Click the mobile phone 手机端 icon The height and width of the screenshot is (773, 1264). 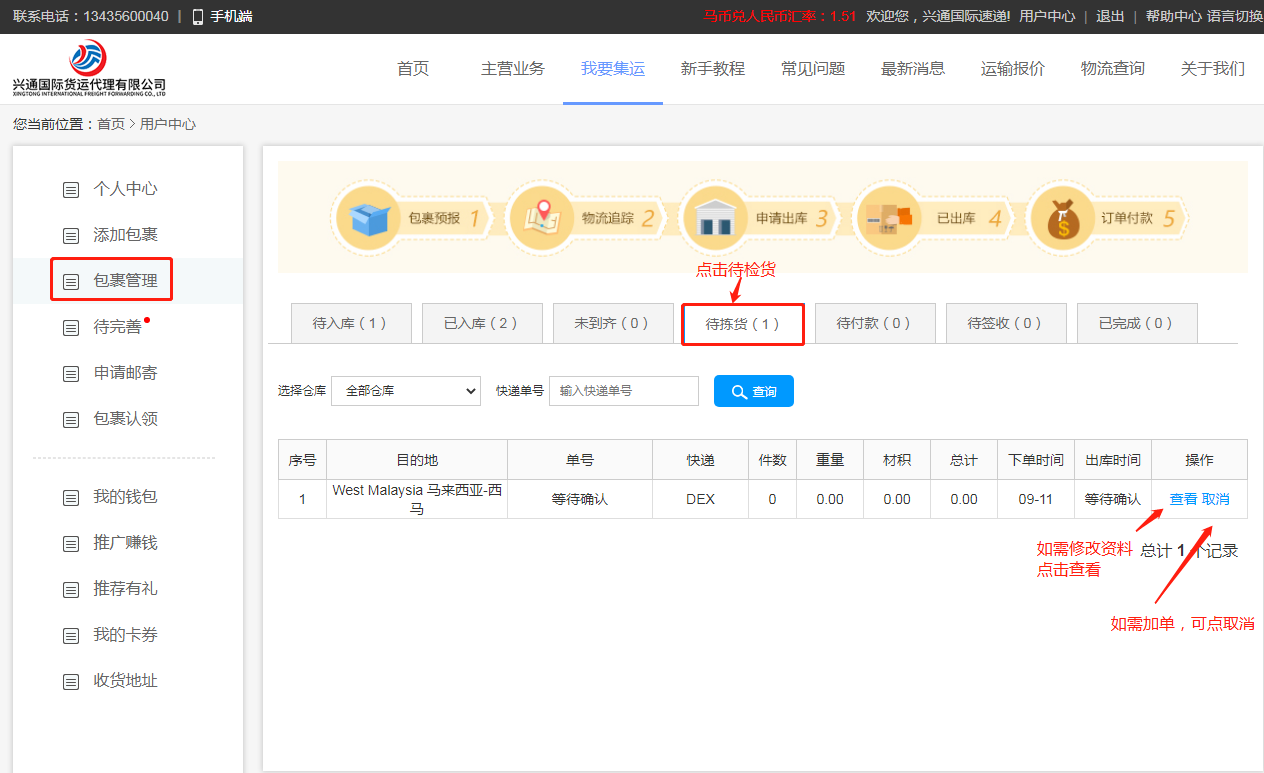(198, 16)
